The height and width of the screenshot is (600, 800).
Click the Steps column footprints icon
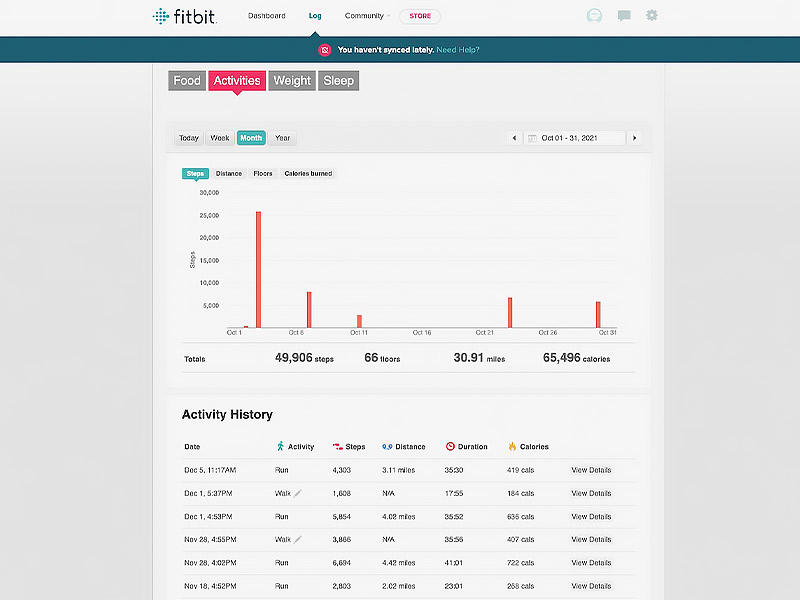pos(337,447)
